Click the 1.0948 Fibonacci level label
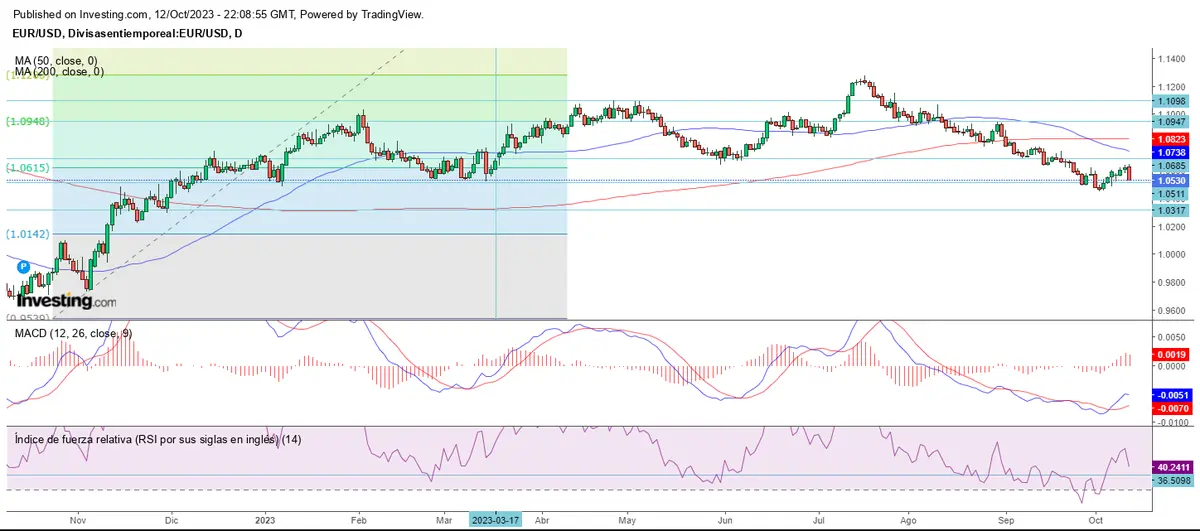Viewport: 1200px width, 531px height. [28, 121]
